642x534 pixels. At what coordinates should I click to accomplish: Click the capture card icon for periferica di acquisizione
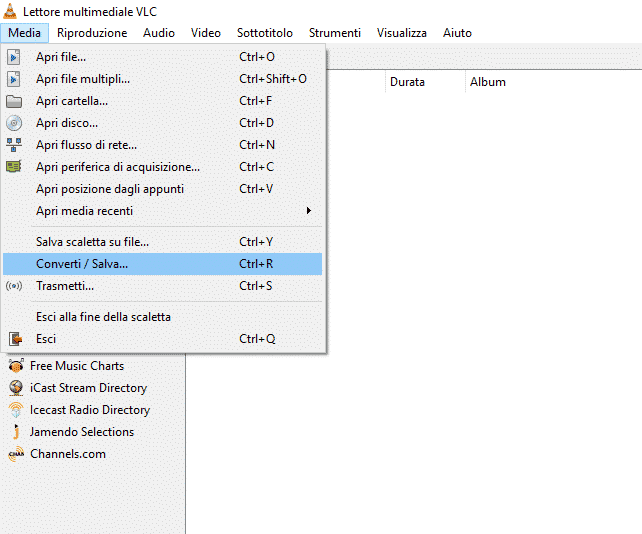pyautogui.click(x=14, y=167)
